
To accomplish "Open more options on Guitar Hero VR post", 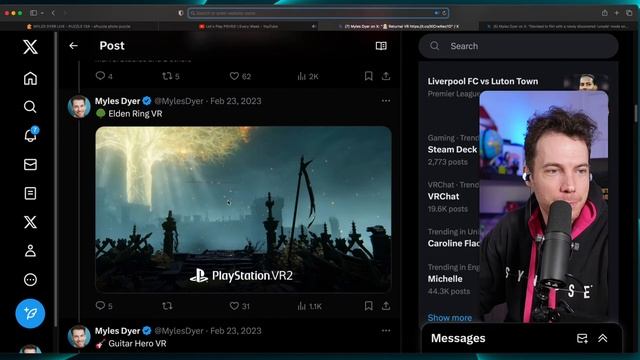I will (x=386, y=331).
